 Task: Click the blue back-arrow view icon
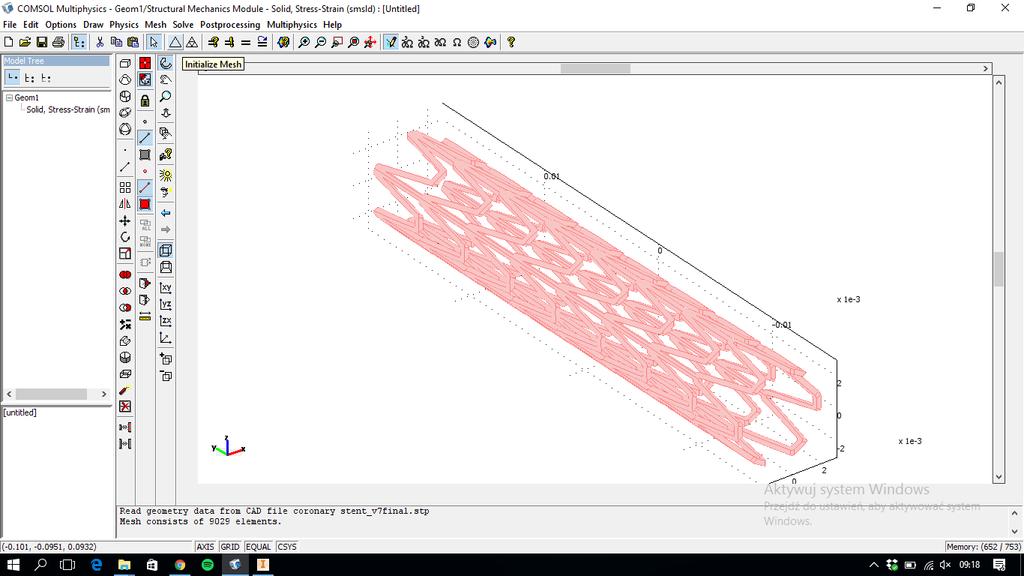coord(166,213)
